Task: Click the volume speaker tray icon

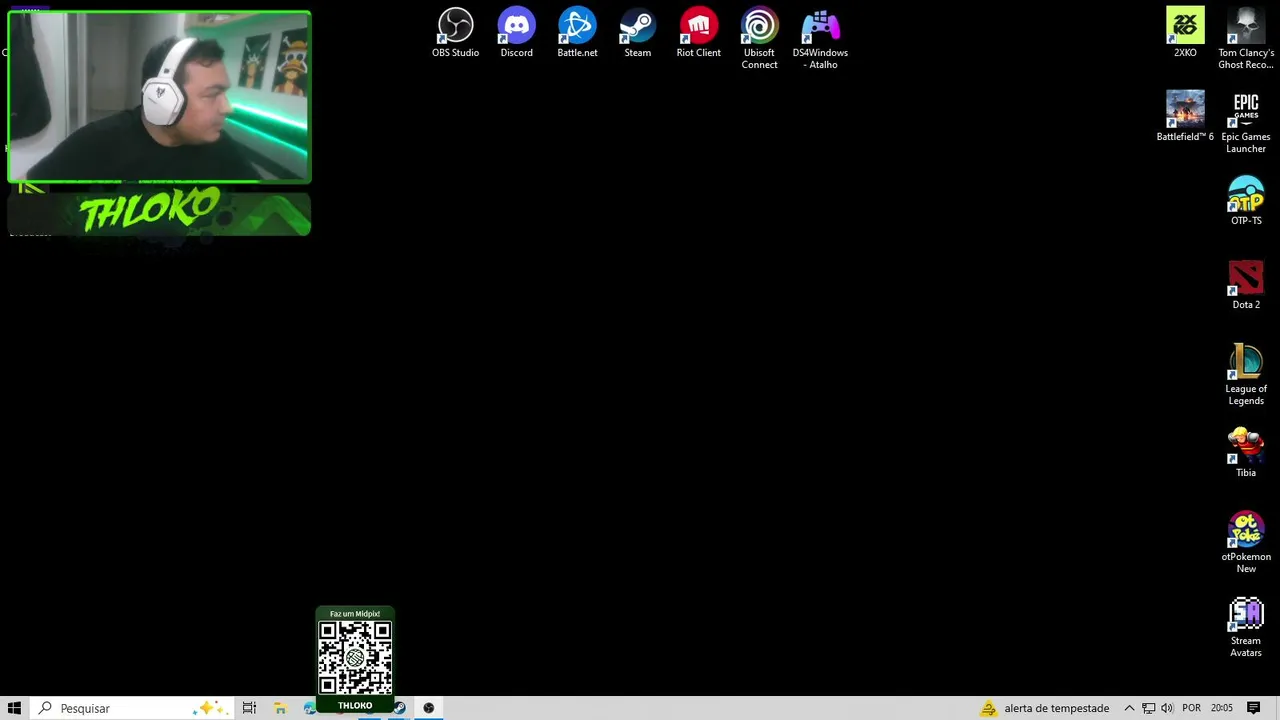Action: click(1167, 708)
